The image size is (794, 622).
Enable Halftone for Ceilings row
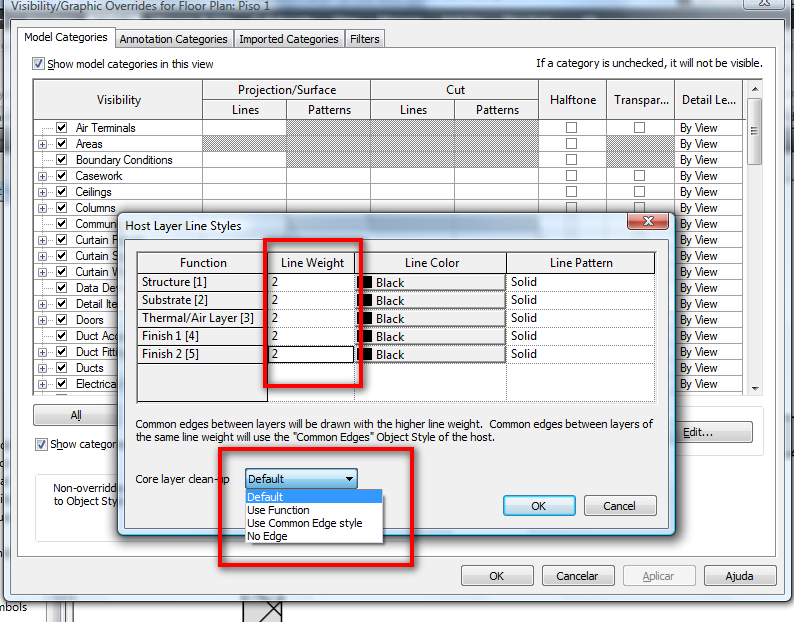coord(572,192)
